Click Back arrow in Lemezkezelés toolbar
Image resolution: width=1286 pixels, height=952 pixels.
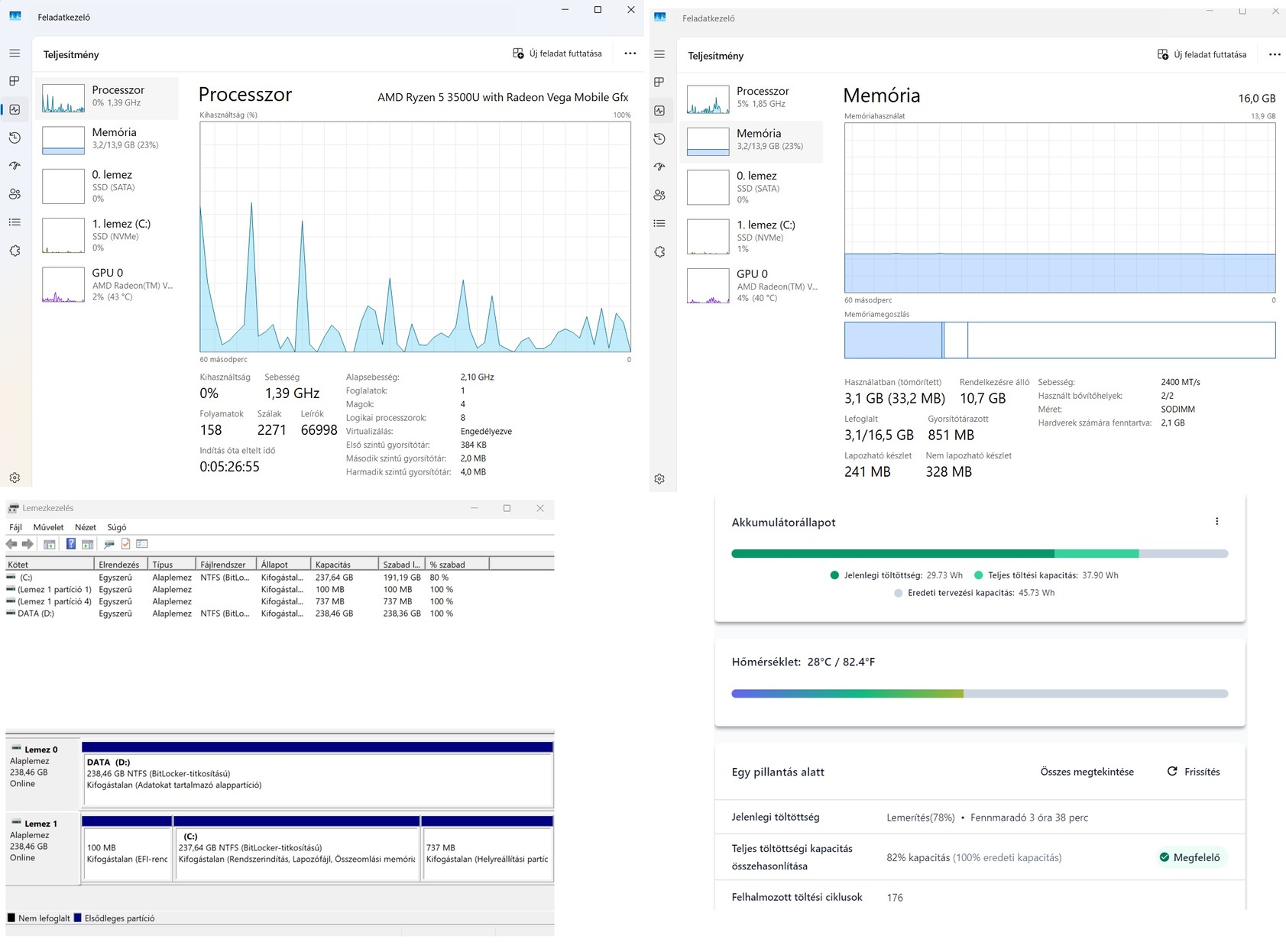point(11,544)
